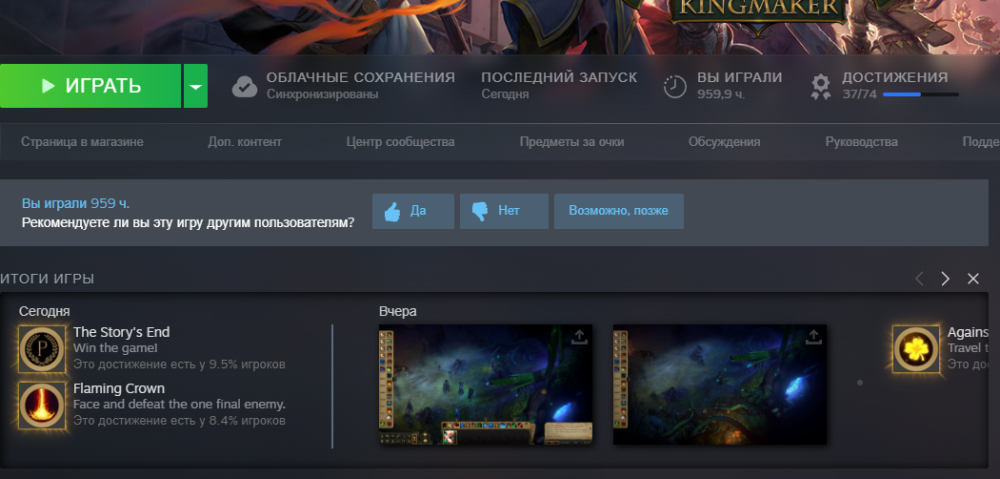
Task: Go to Доп. контент tab
Action: [x=244, y=142]
